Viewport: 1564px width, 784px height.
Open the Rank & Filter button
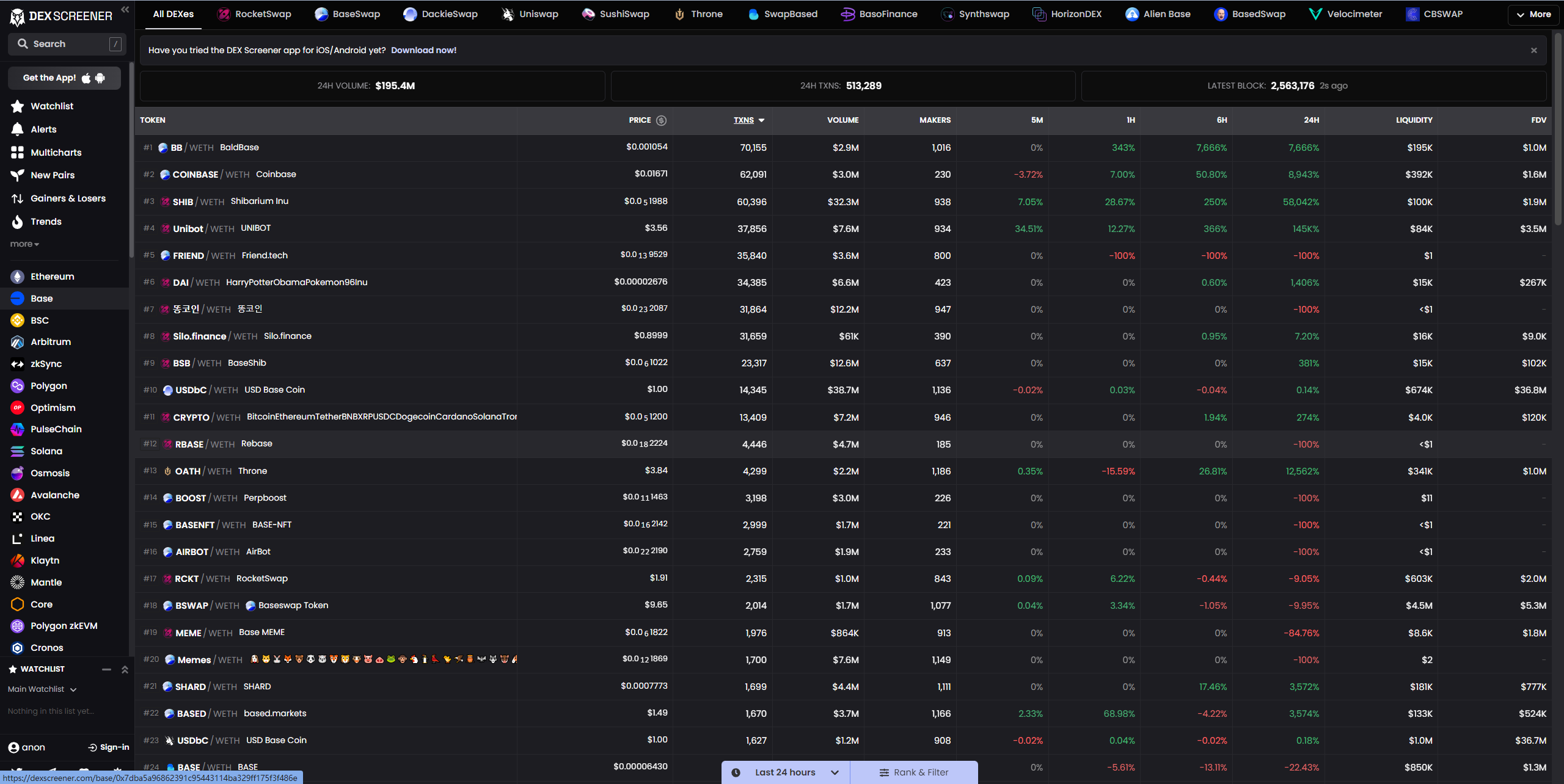[914, 772]
